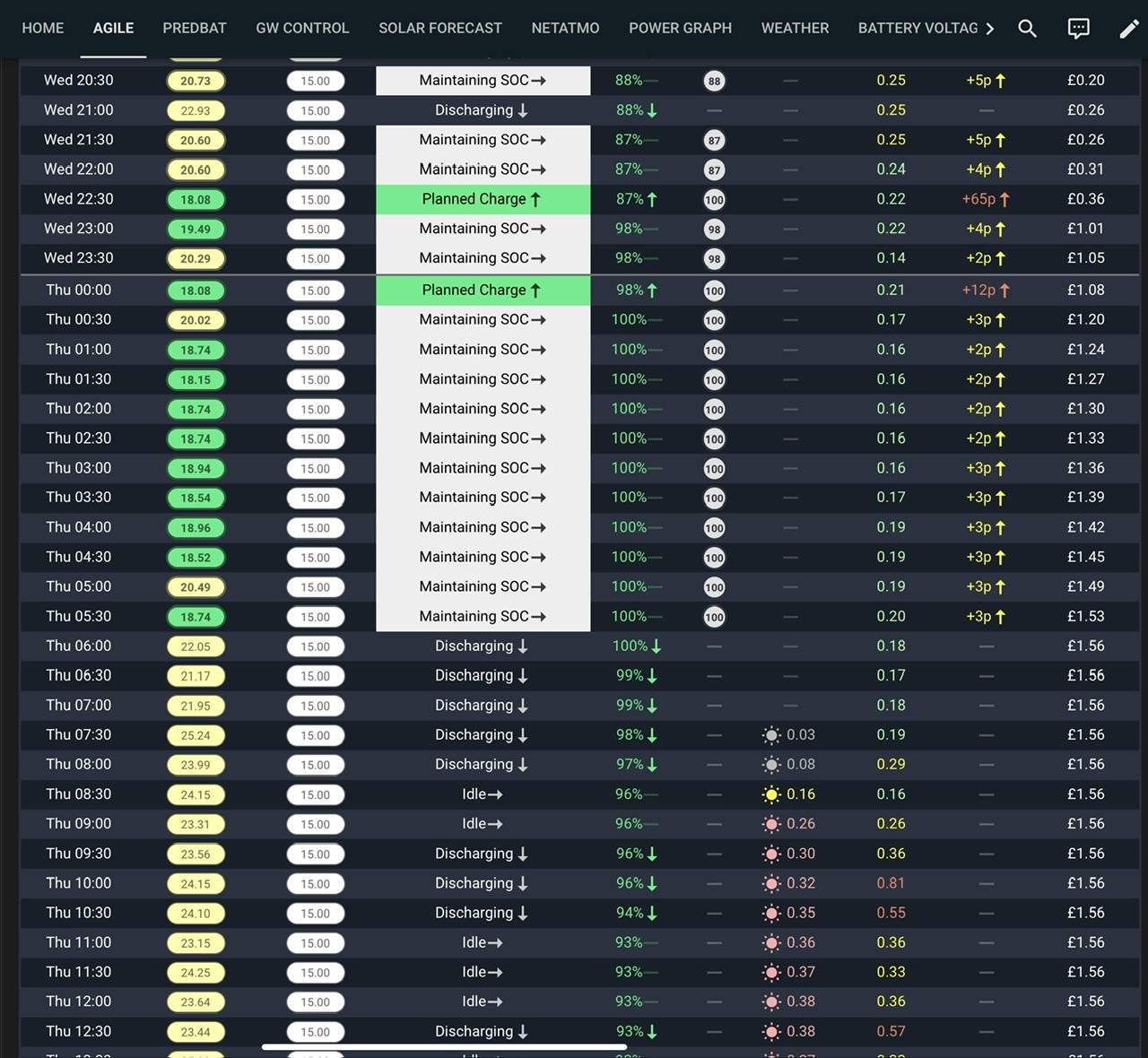Click the sun icon beside 0.03 forecast
Image resolution: width=1148 pixels, height=1058 pixels.
(x=771, y=735)
